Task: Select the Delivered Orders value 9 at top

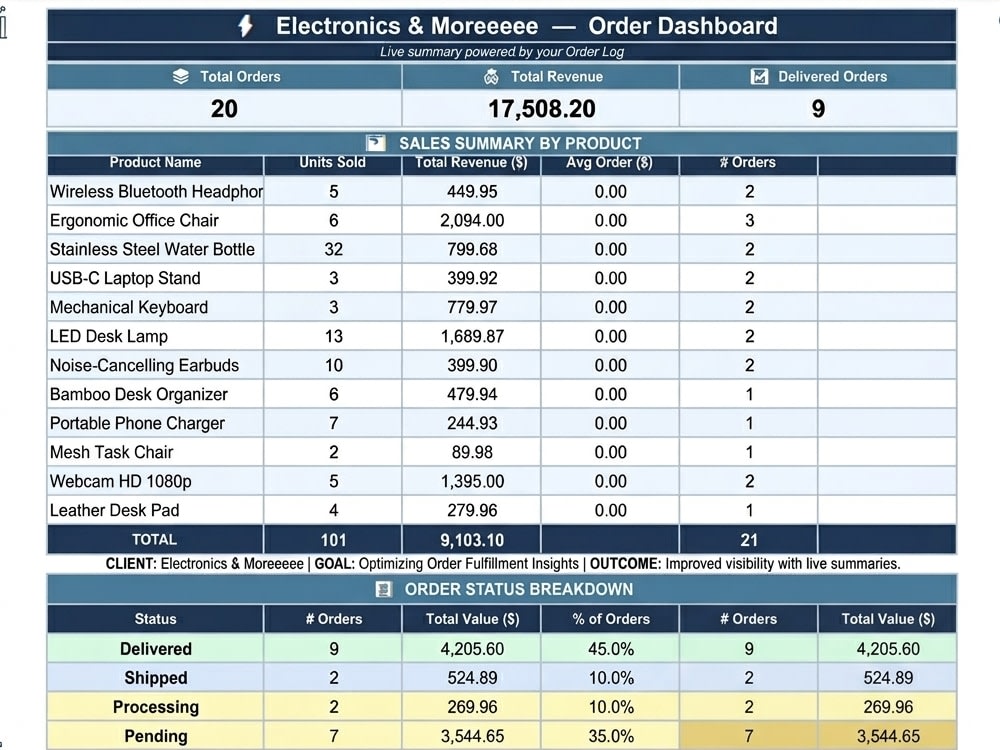Action: [x=818, y=108]
